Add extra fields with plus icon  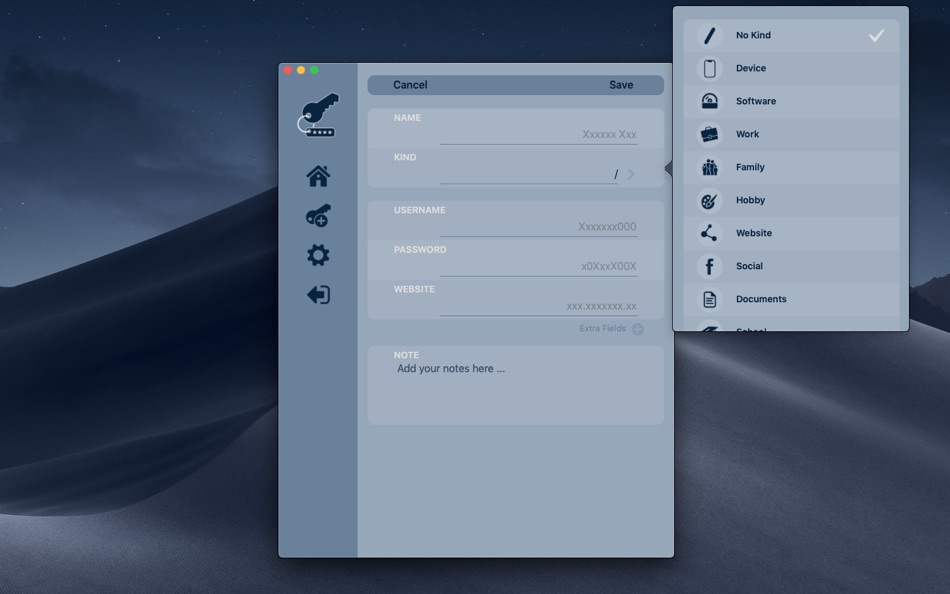pos(637,329)
